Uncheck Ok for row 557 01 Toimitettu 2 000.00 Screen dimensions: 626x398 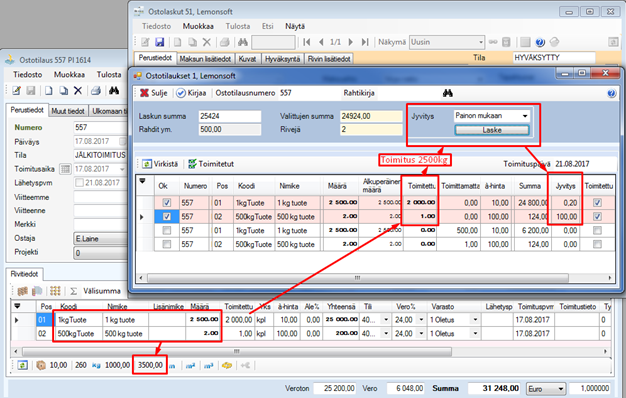coord(166,203)
